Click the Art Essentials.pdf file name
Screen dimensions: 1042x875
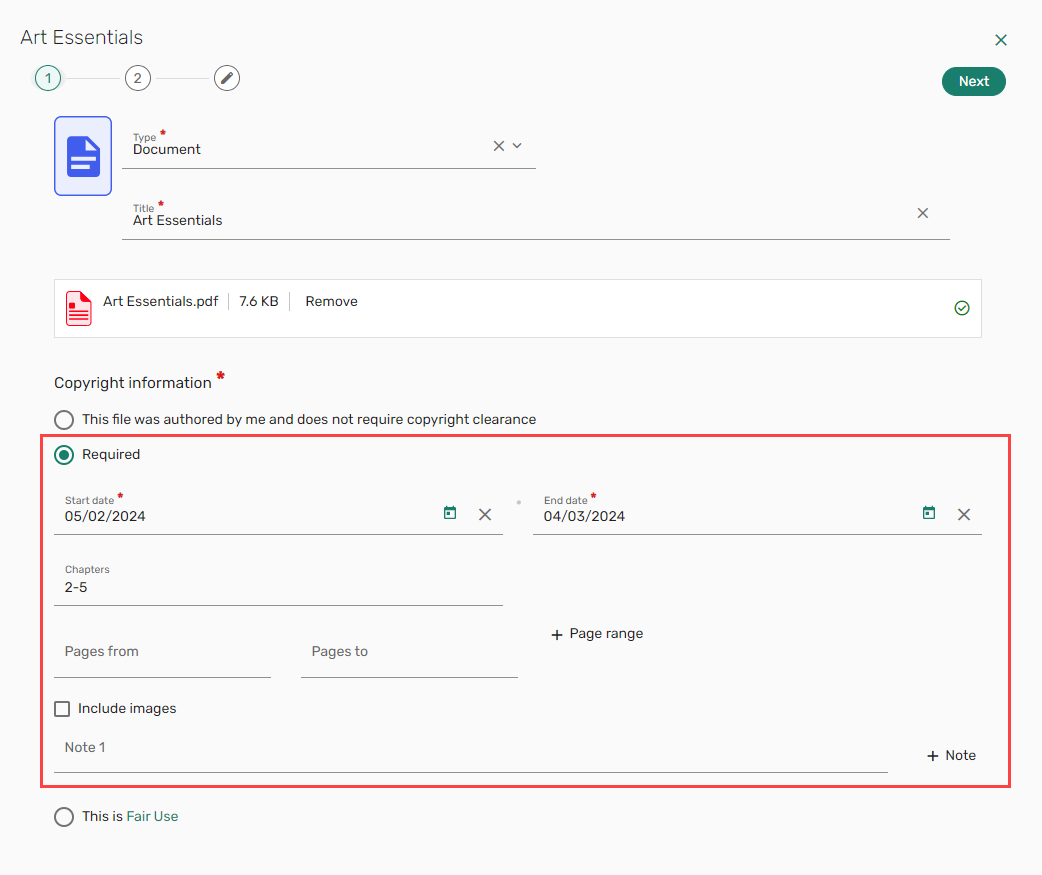tap(160, 302)
